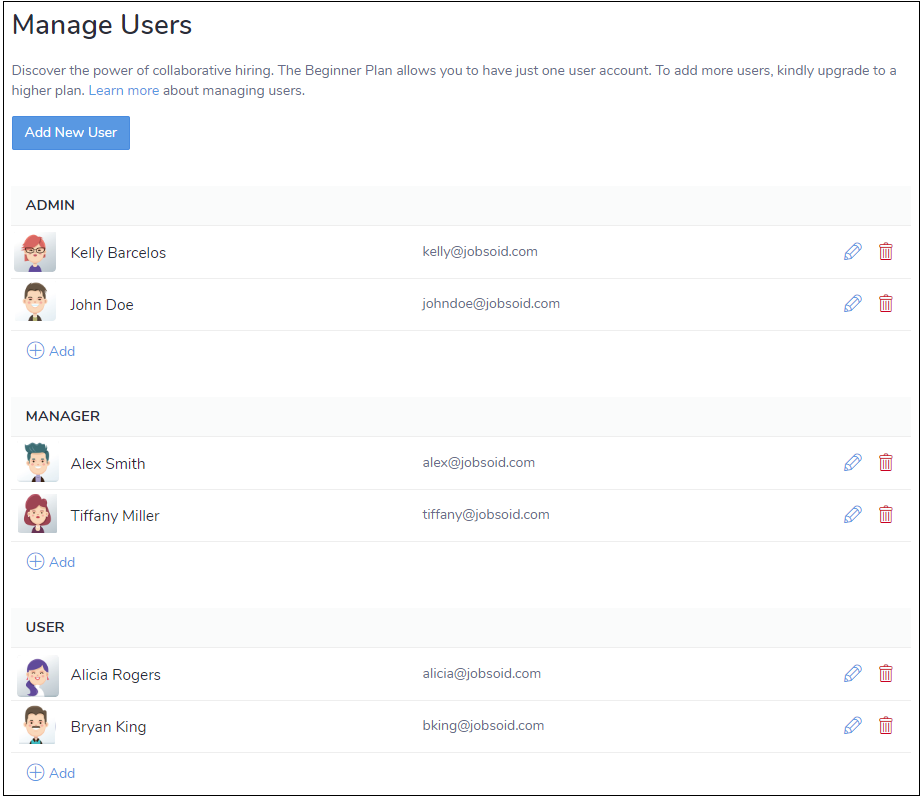Edit Alex Smith via pencil icon
The height and width of the screenshot is (799, 923).
click(x=852, y=463)
